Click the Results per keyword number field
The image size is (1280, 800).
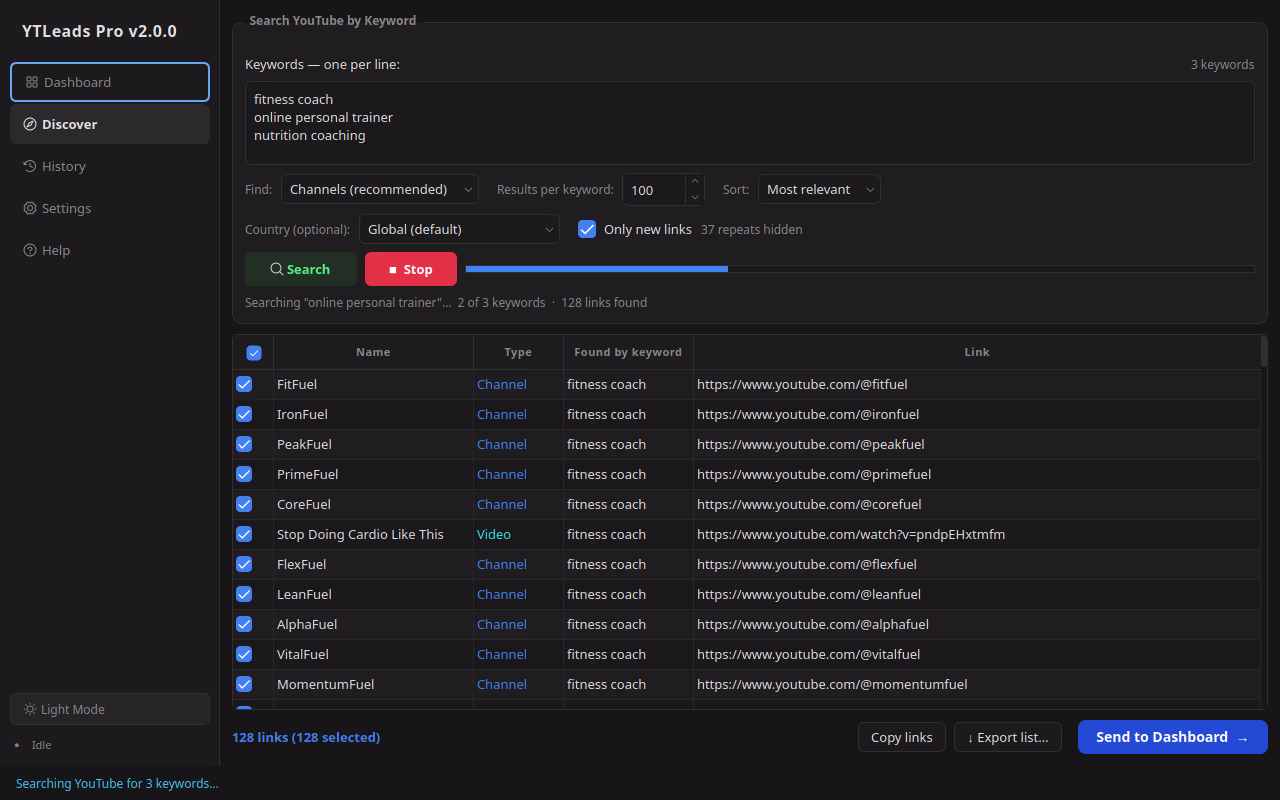coord(654,189)
